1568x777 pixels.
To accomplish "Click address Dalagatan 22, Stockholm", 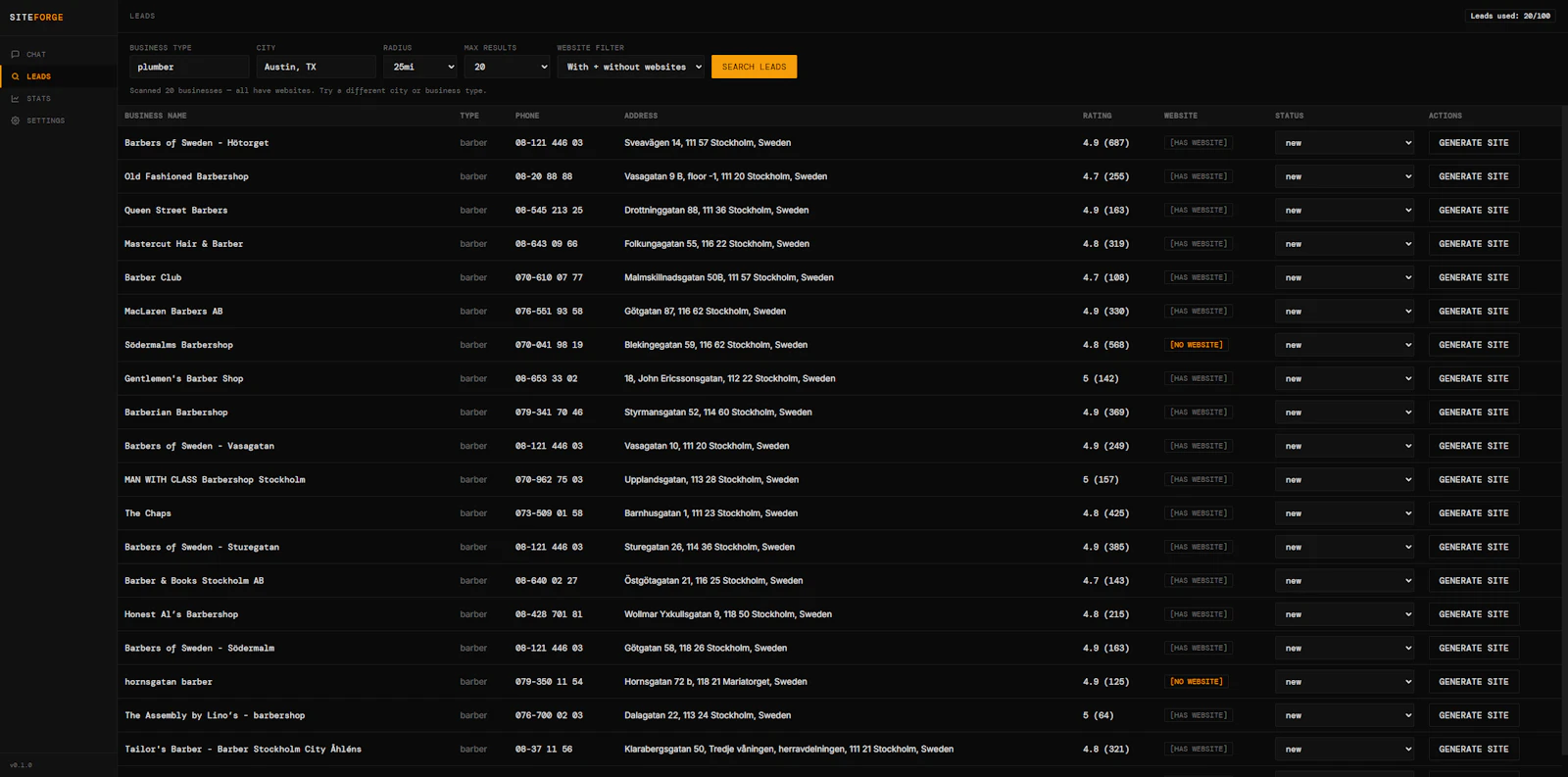I will (x=708, y=715).
